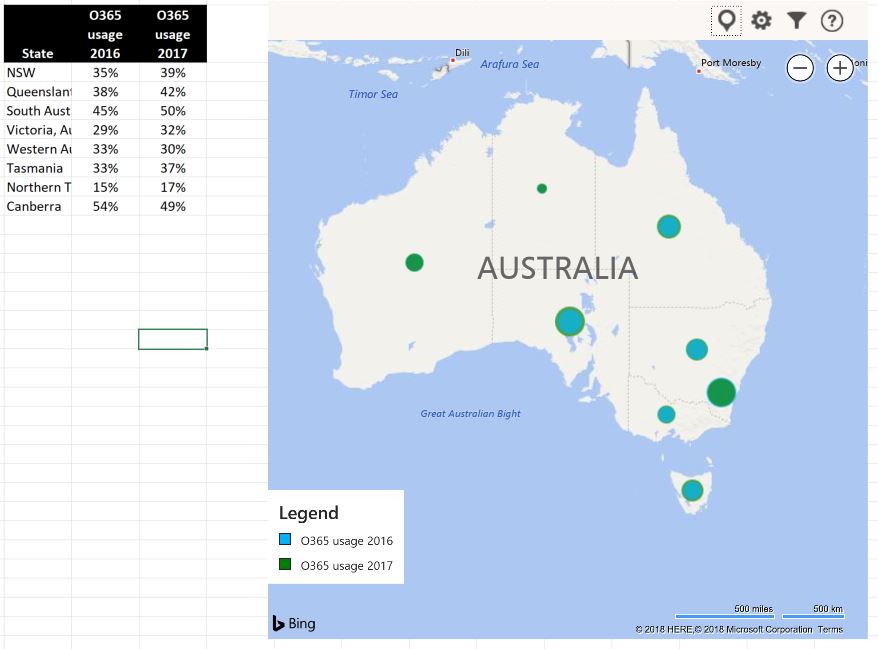Click the 500 miles scale label
The image size is (878, 649).
pyautogui.click(x=753, y=609)
